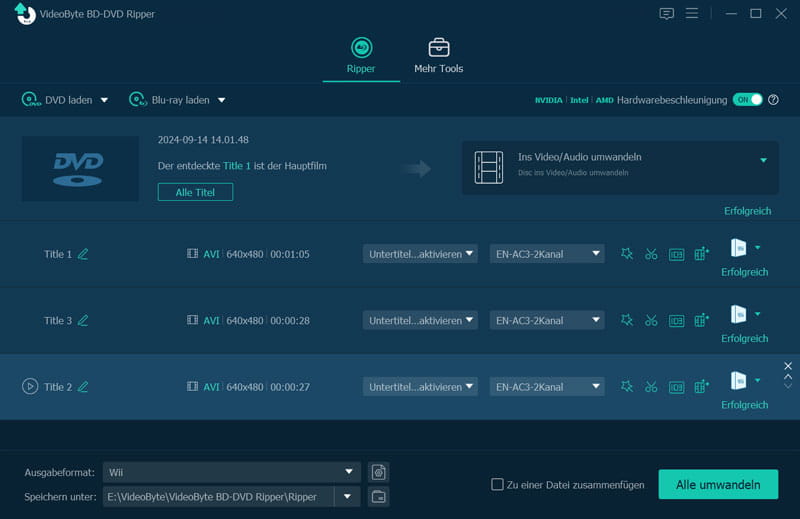Viewport: 800px width, 519px height.
Task: Open audio track dropdown for Title 1
Action: coord(547,254)
